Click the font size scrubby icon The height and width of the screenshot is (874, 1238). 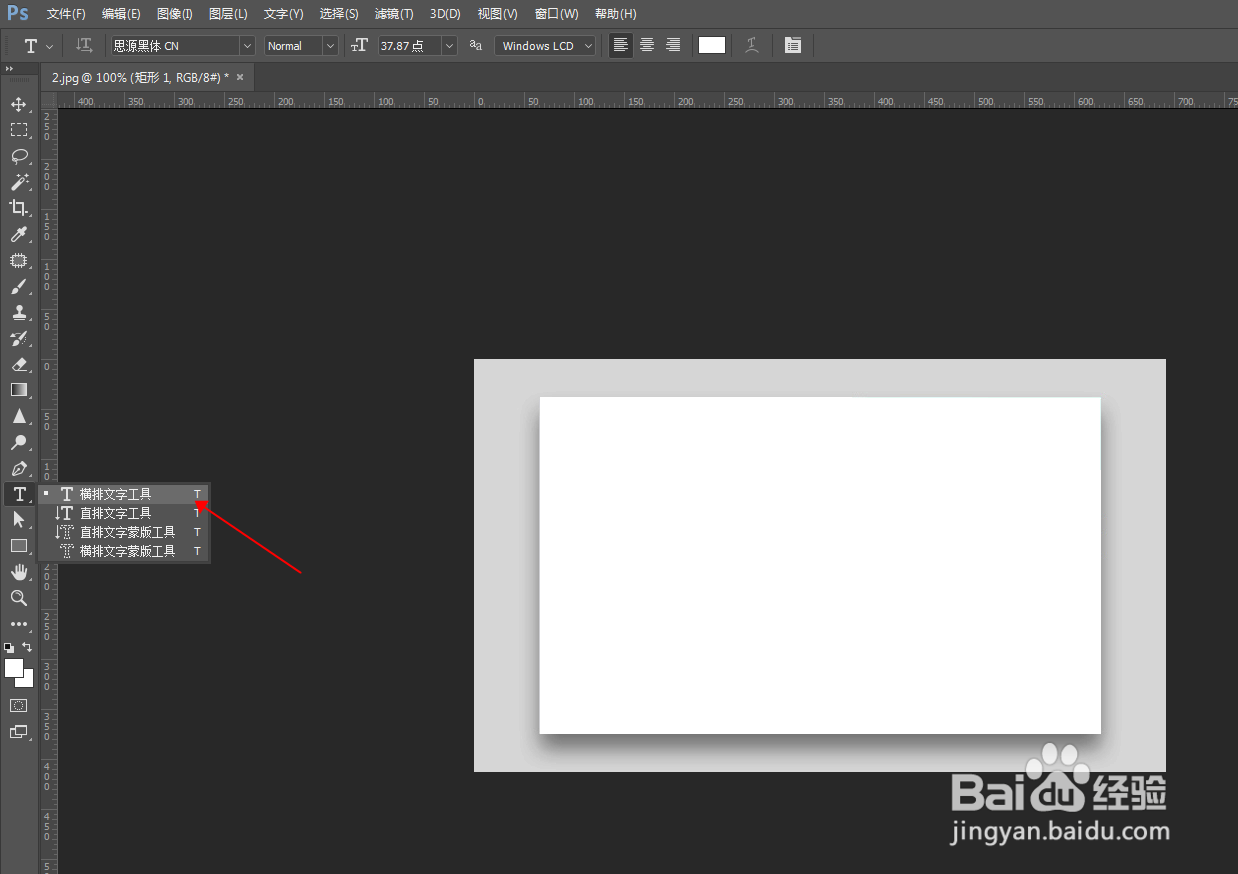click(x=360, y=46)
